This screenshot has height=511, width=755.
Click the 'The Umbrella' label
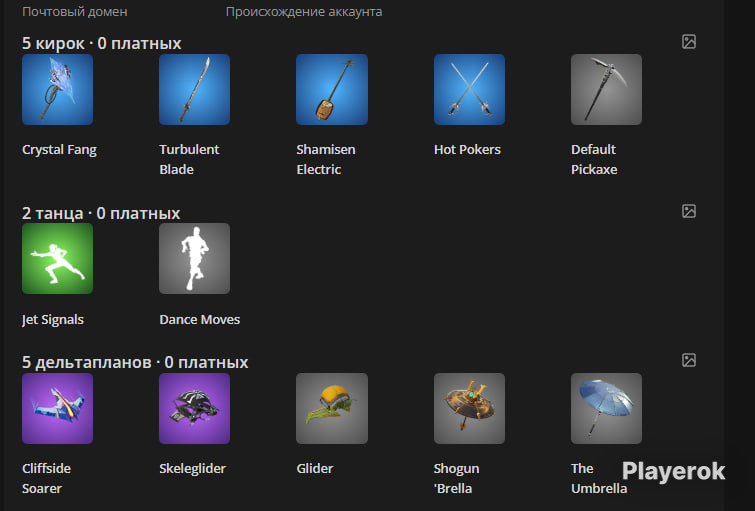pyautogui.click(x=599, y=478)
